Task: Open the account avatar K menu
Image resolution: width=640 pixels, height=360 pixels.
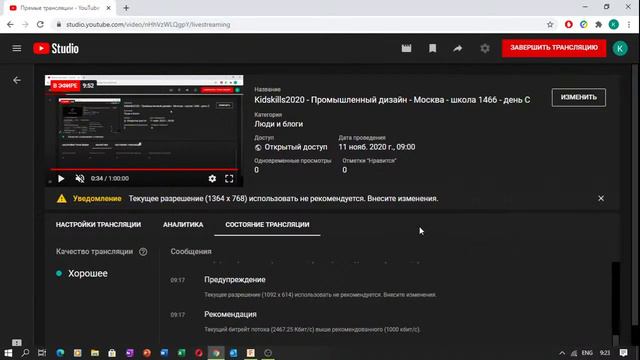Action: (x=620, y=49)
